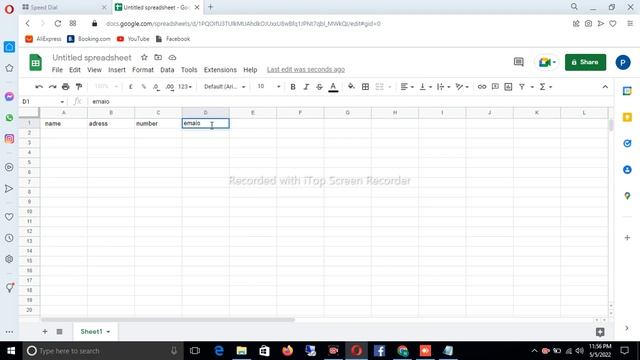Viewport: 640px width, 360px height.
Task: Click the Windows Start button
Action: tap(11, 351)
